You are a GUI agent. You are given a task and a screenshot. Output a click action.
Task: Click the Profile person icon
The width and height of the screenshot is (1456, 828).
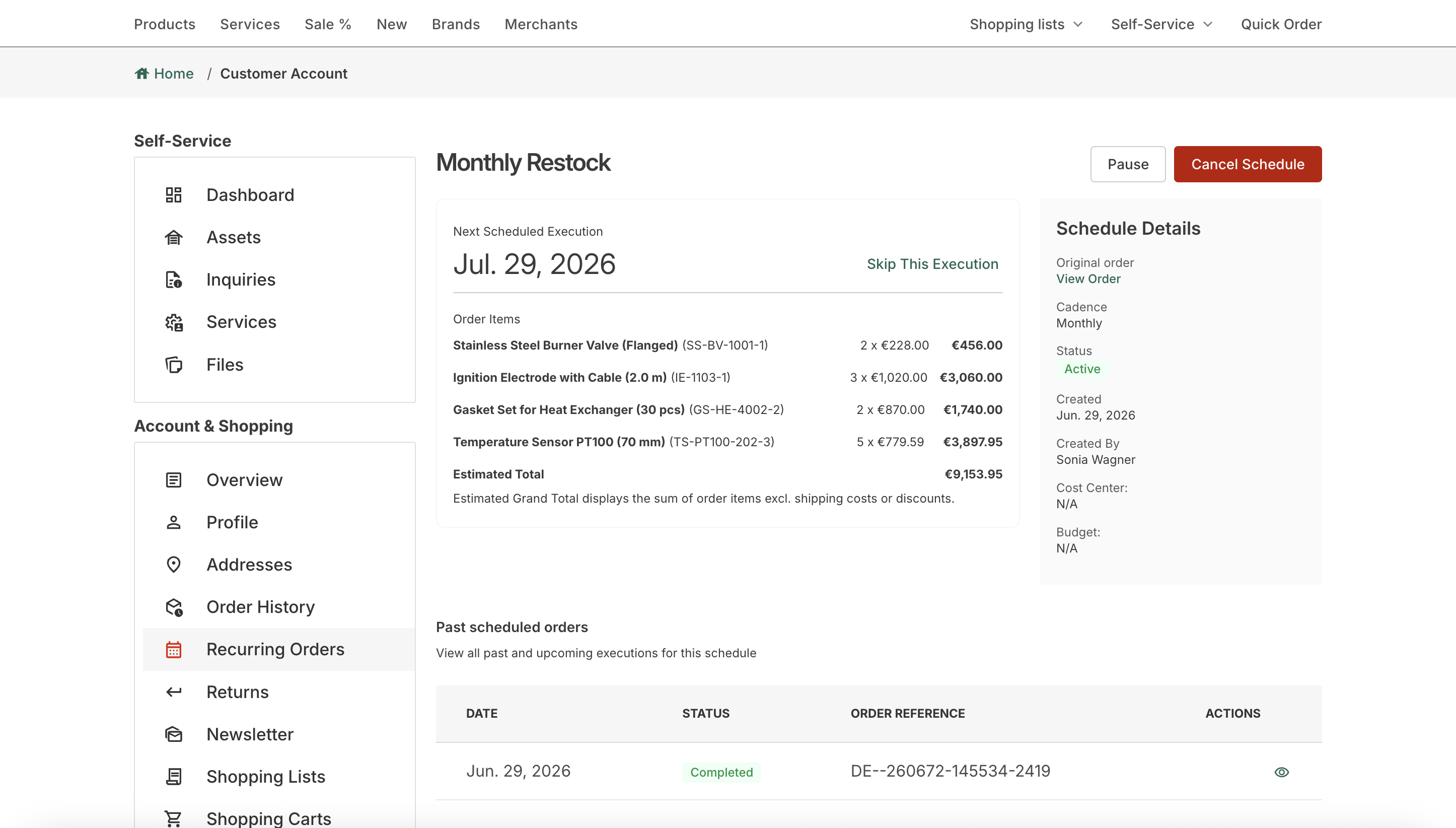click(x=173, y=522)
